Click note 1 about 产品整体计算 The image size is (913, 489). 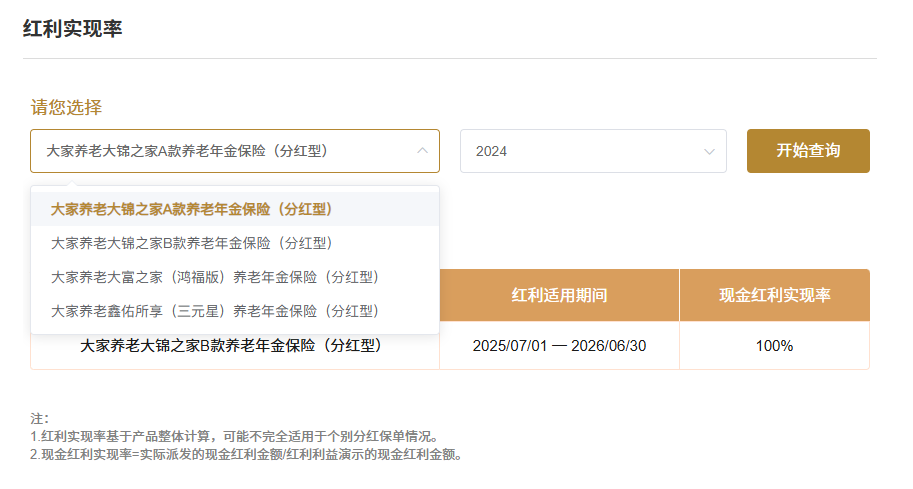pyautogui.click(x=234, y=436)
